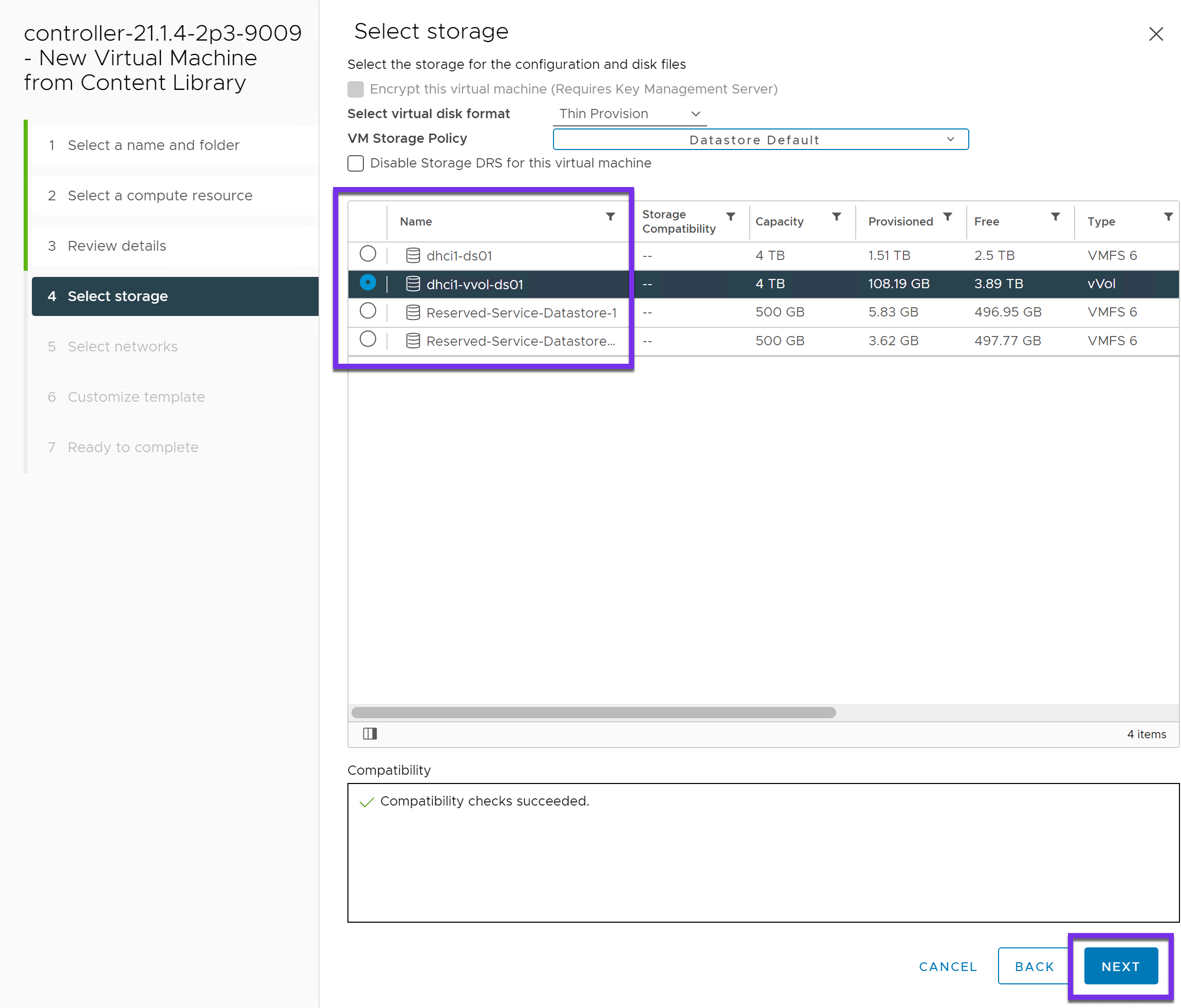Click CANCEL to exit the wizard
Viewport: 1181px width, 1008px height.
(x=948, y=966)
